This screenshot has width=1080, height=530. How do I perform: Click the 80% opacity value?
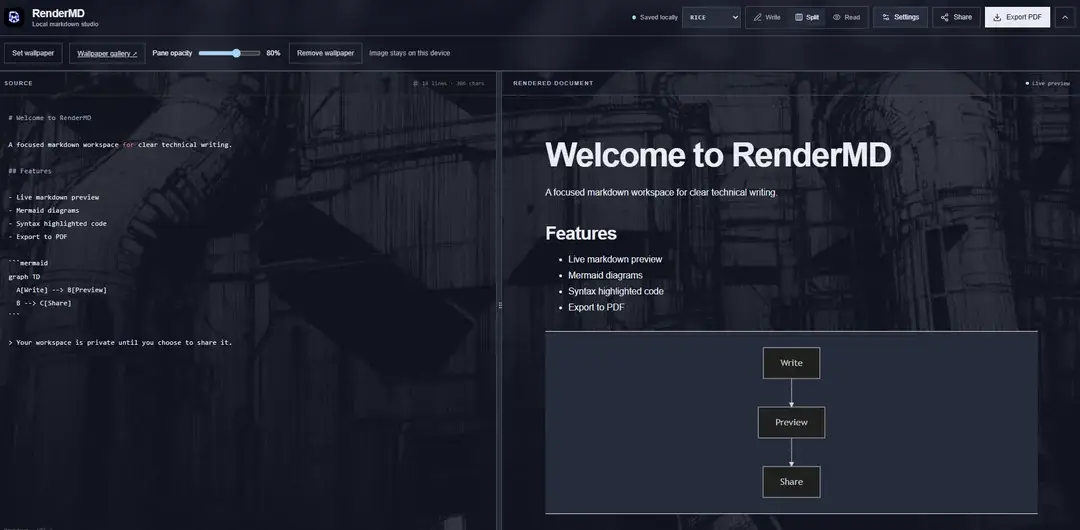[273, 53]
